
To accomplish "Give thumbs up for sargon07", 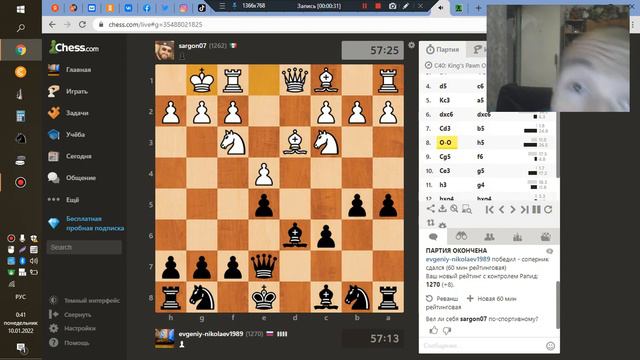I will click(433, 330).
